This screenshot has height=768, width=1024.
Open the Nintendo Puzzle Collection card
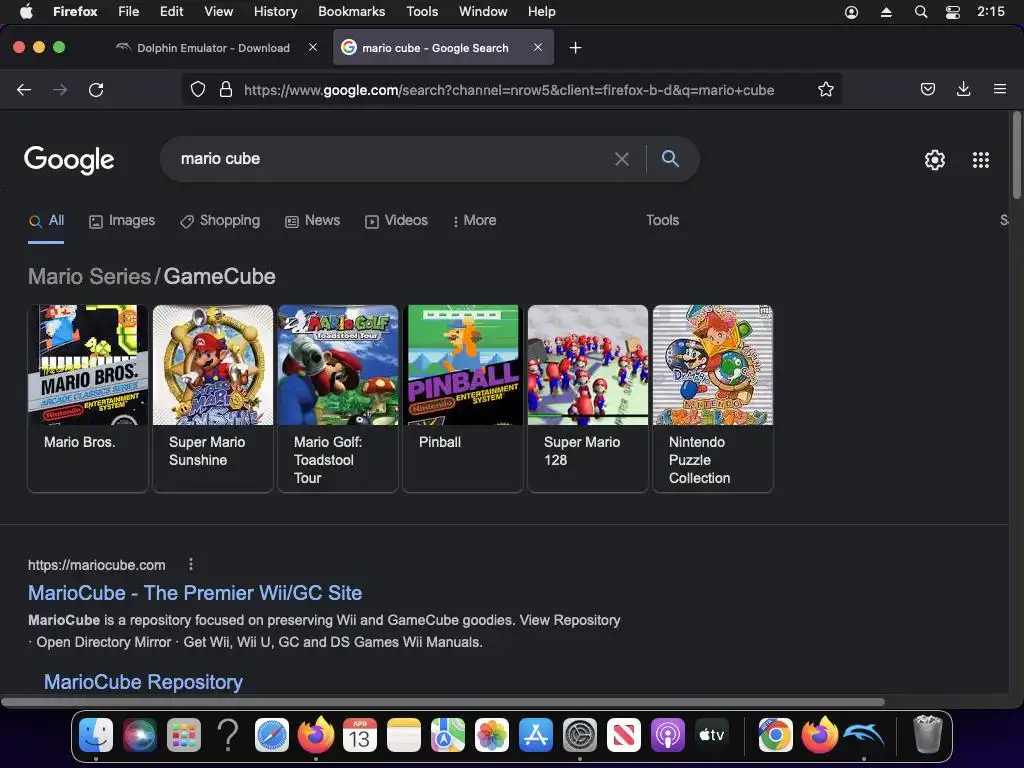[x=713, y=398]
